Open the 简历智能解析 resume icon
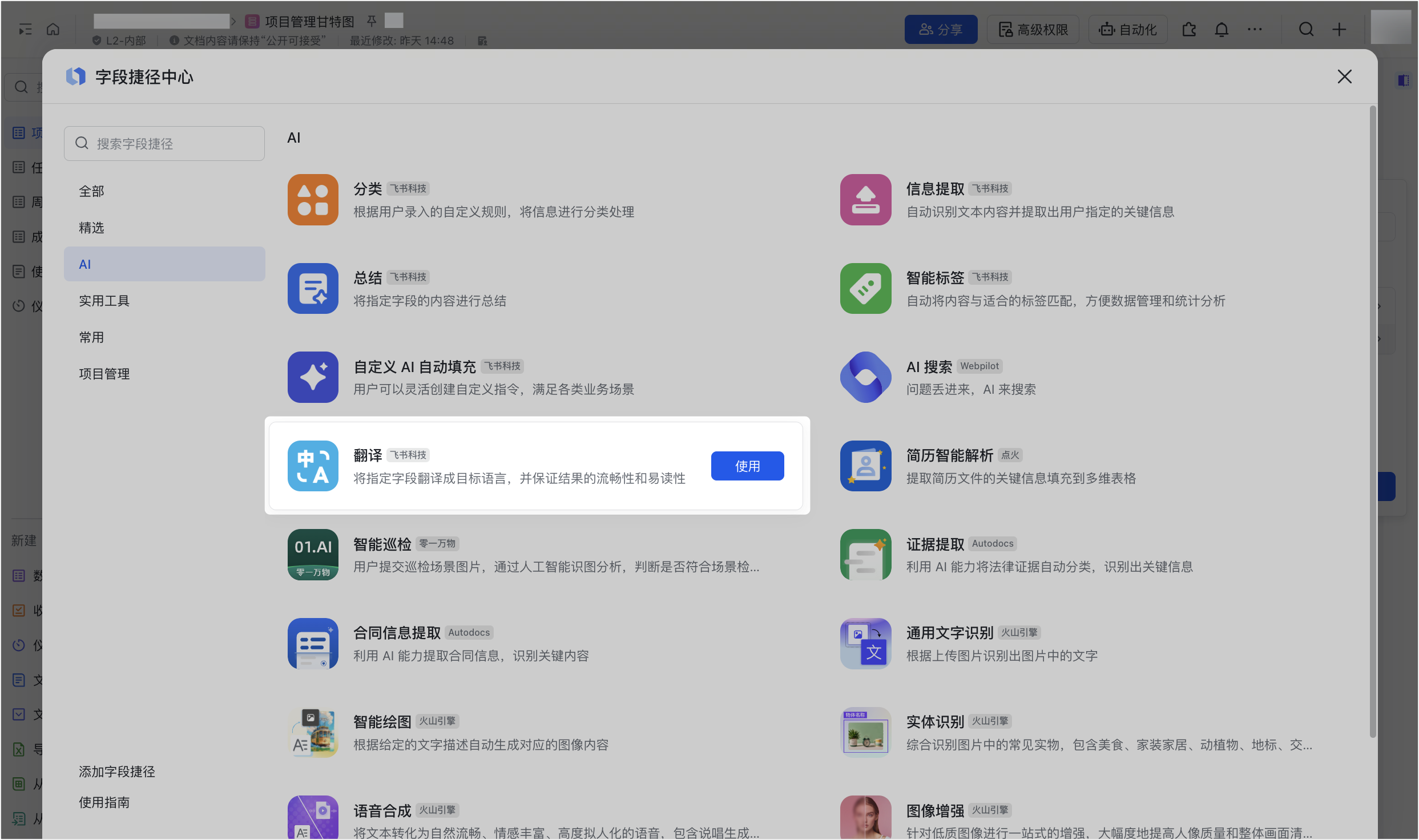Viewport: 1419px width, 840px height. click(x=865, y=466)
